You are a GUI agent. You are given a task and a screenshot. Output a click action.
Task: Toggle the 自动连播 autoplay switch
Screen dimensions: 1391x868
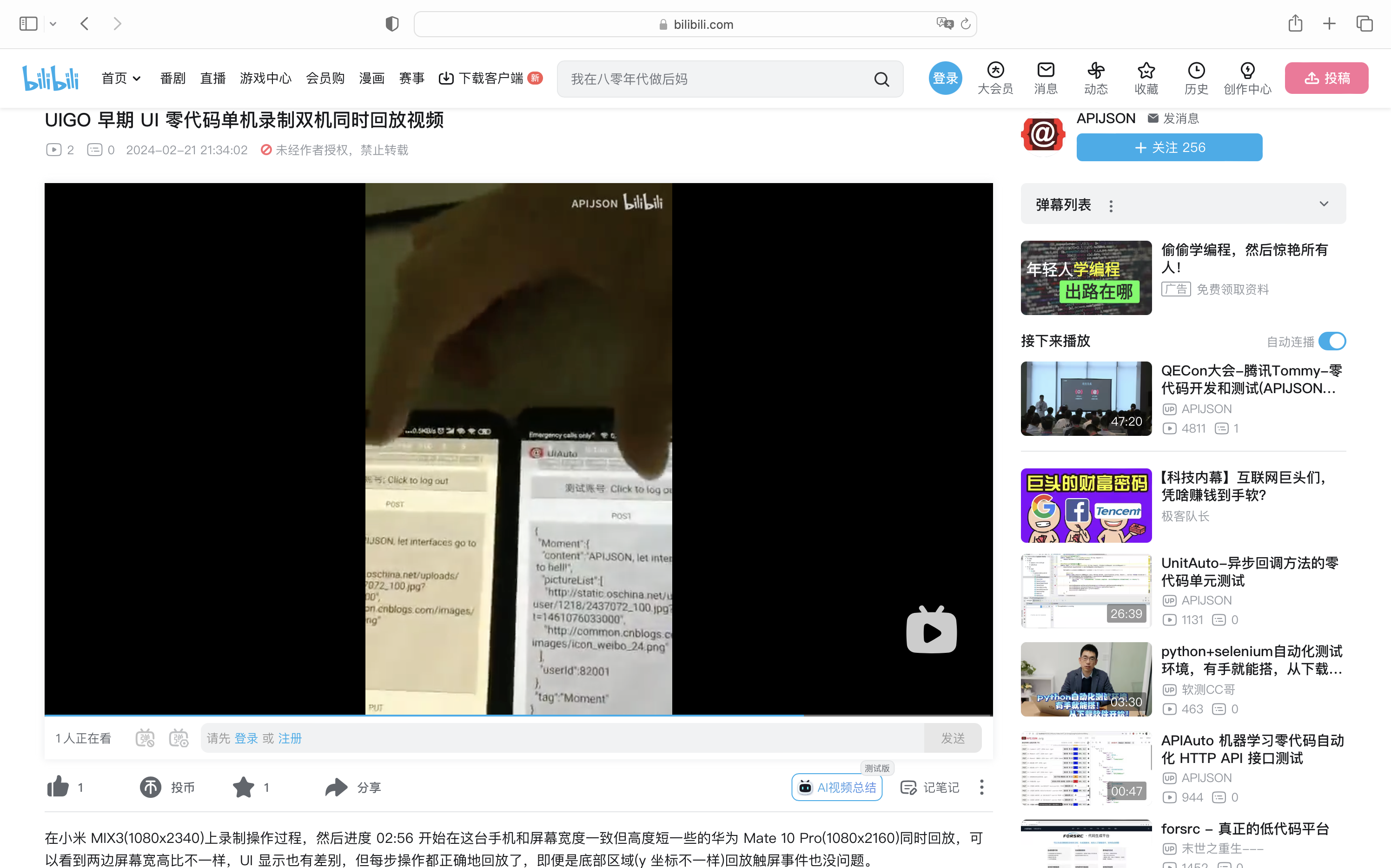click(x=1331, y=341)
